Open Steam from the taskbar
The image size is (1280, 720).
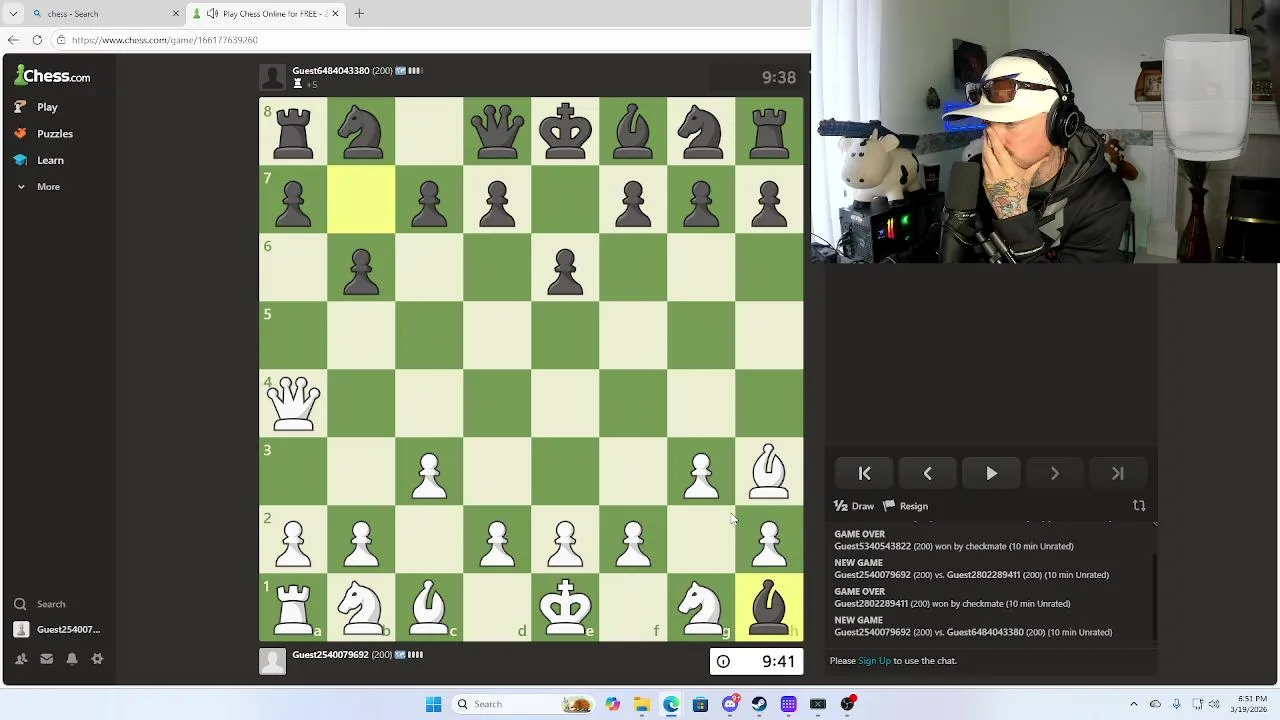(759, 704)
